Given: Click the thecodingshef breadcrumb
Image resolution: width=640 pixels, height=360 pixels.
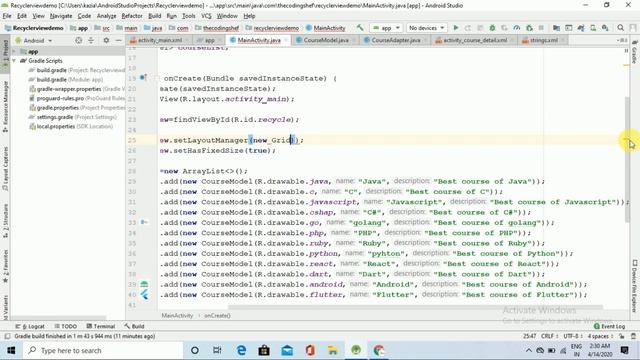Looking at the screenshot, I should coord(217,28).
